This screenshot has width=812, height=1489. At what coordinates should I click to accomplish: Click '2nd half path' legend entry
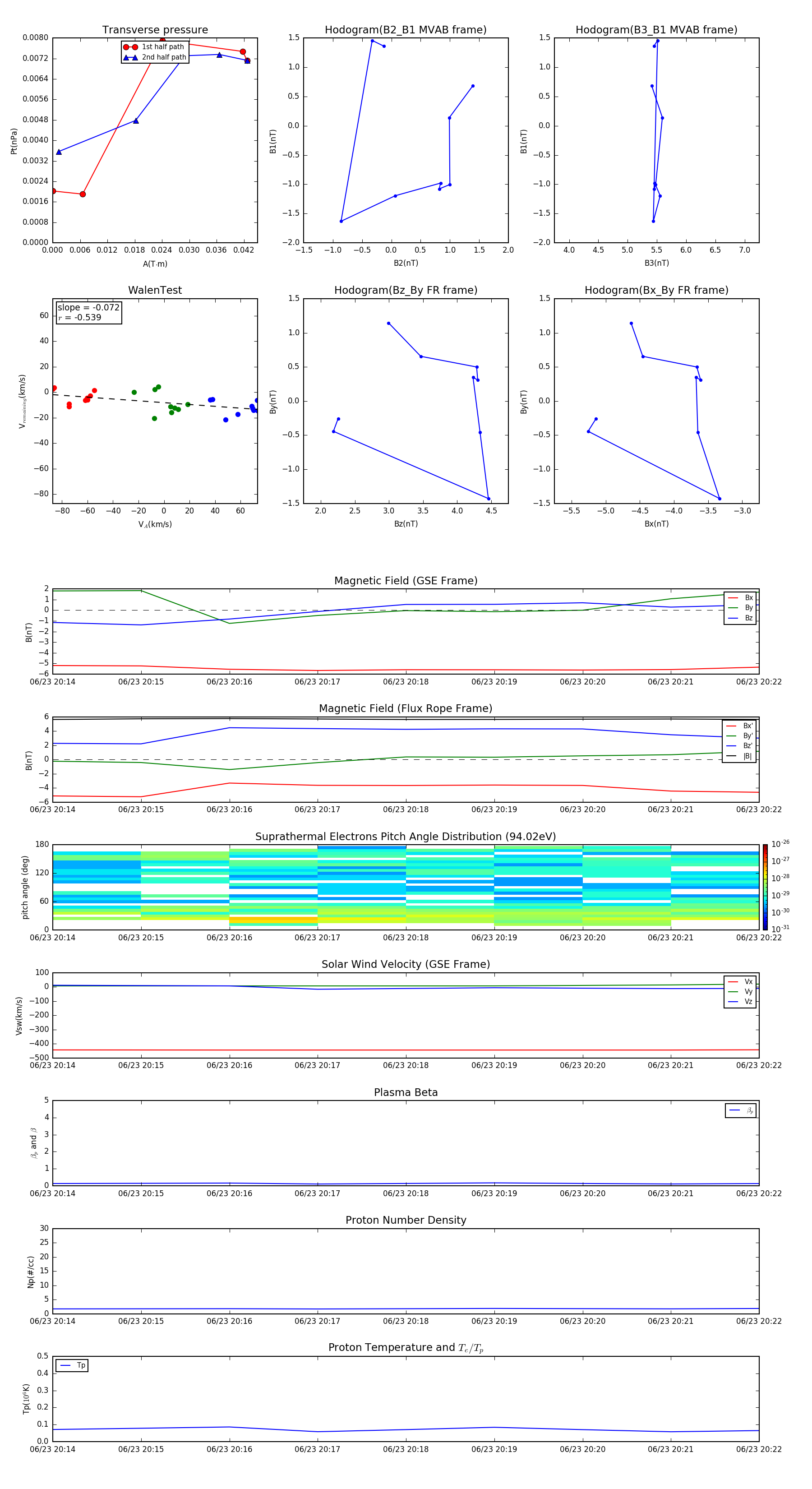(x=154, y=57)
